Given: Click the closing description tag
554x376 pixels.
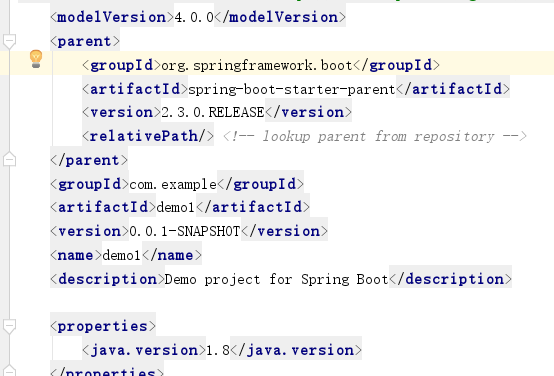Looking at the screenshot, I should pos(450,280).
